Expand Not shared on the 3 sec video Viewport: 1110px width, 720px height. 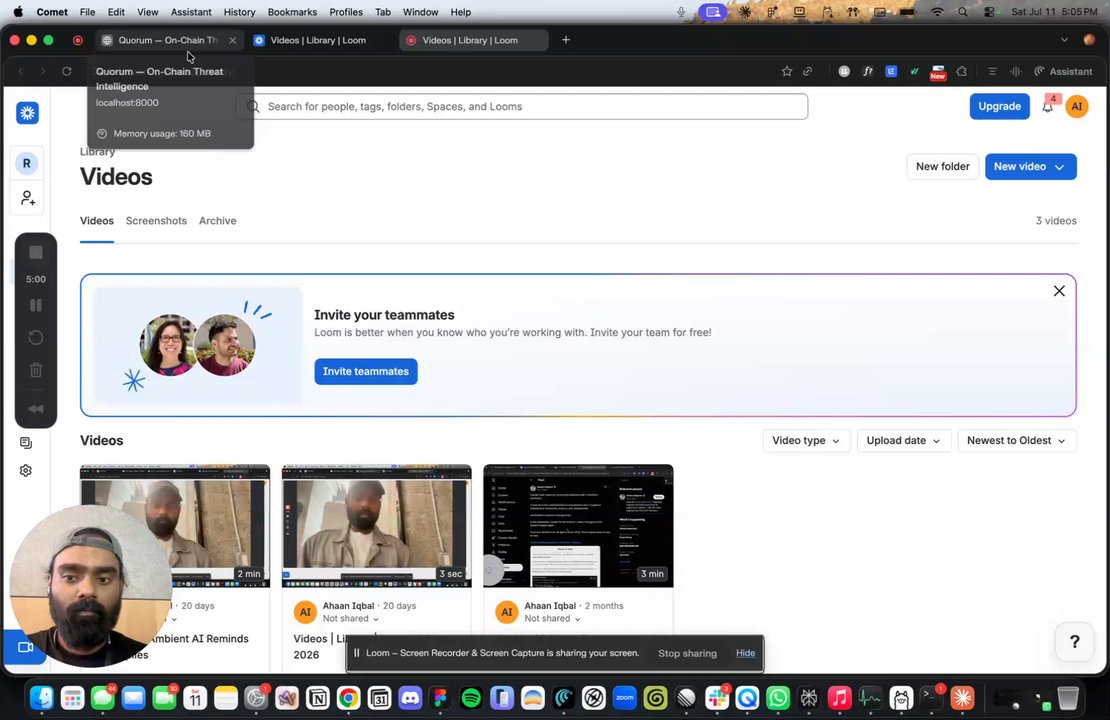click(x=350, y=619)
